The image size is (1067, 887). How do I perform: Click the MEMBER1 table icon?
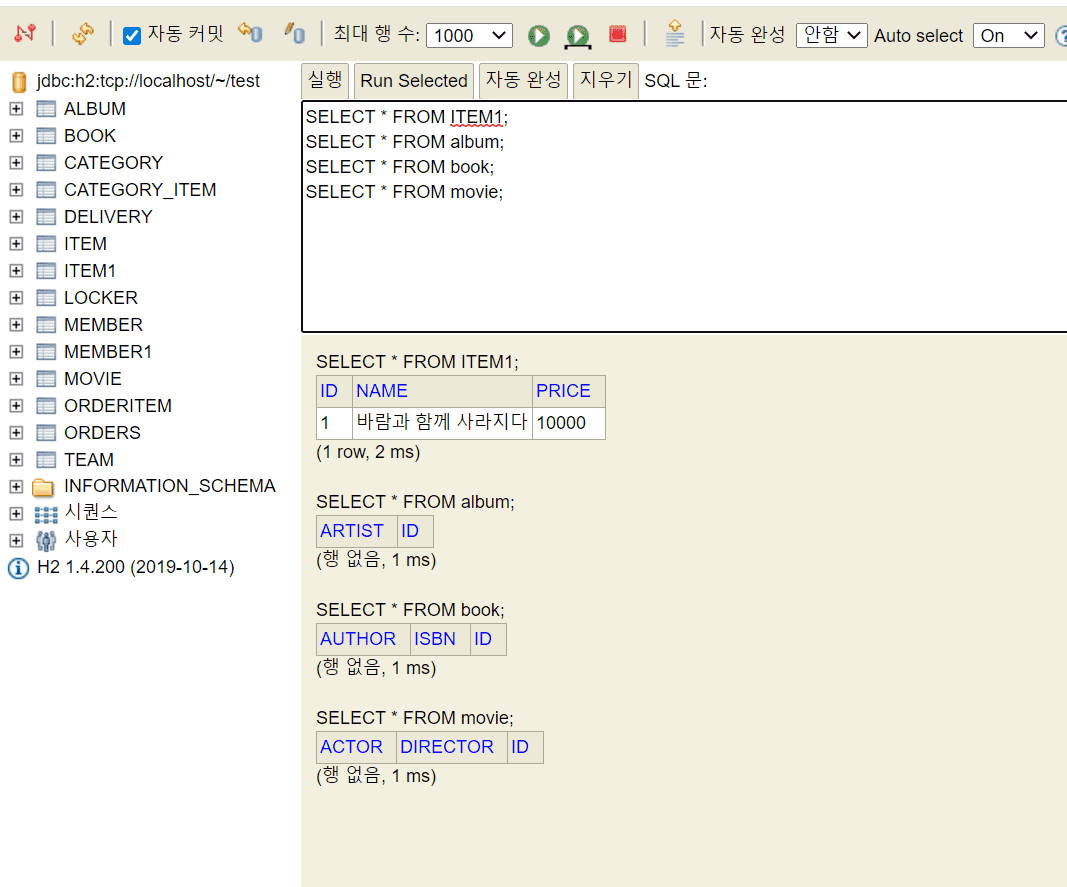pos(46,352)
